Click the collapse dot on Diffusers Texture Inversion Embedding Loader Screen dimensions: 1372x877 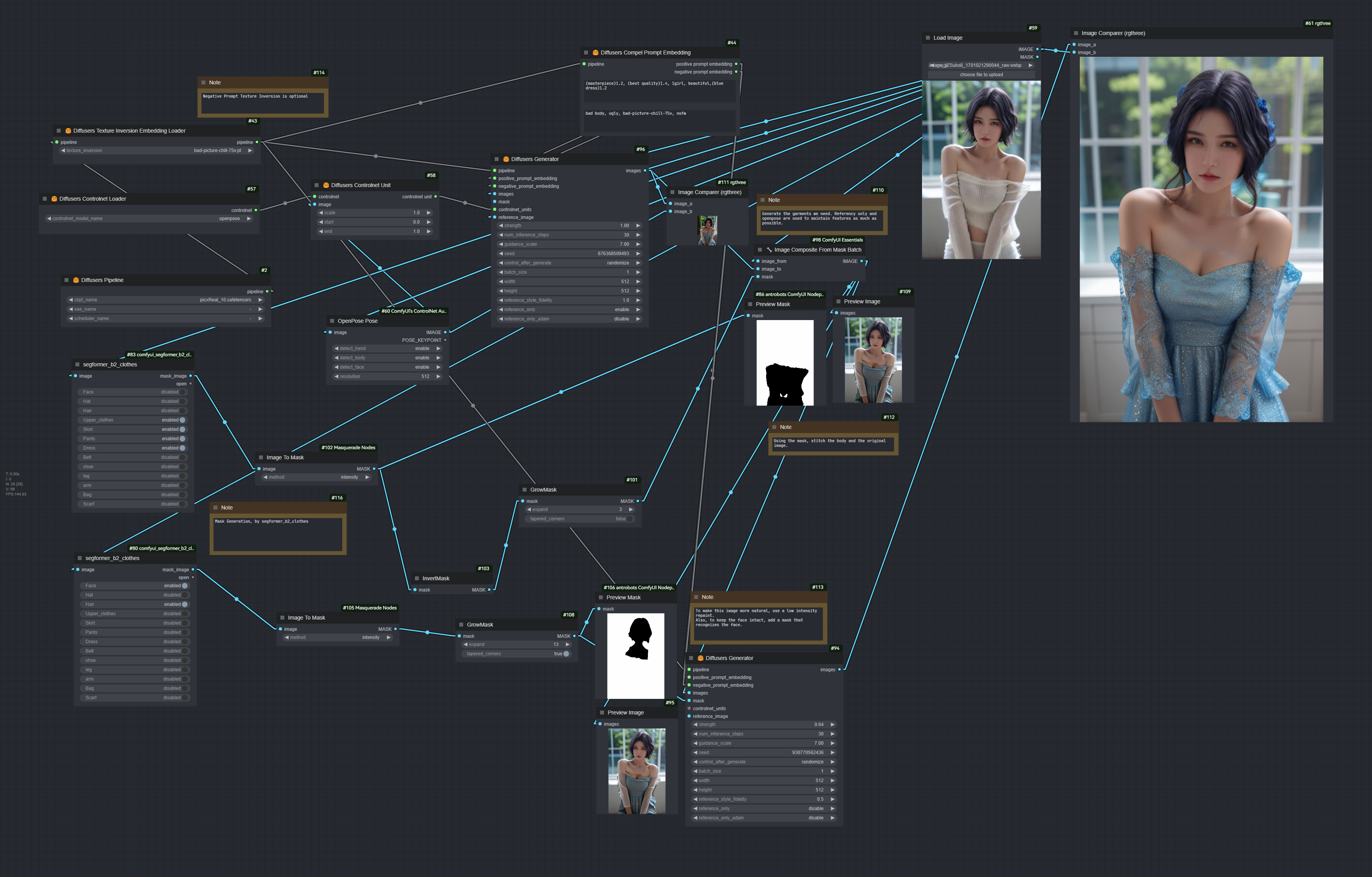point(59,131)
